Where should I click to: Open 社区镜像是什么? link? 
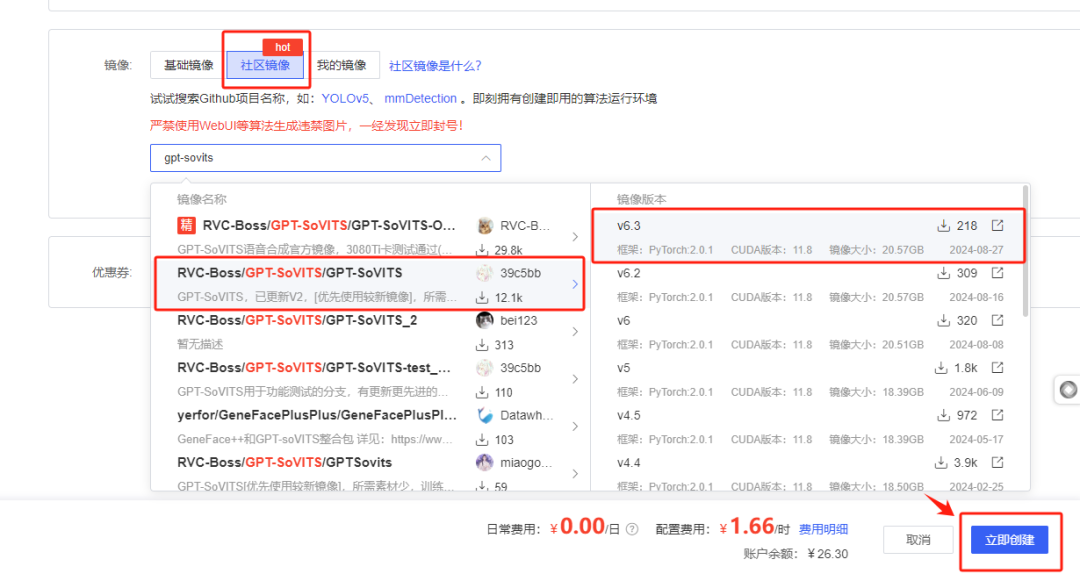tap(435, 66)
